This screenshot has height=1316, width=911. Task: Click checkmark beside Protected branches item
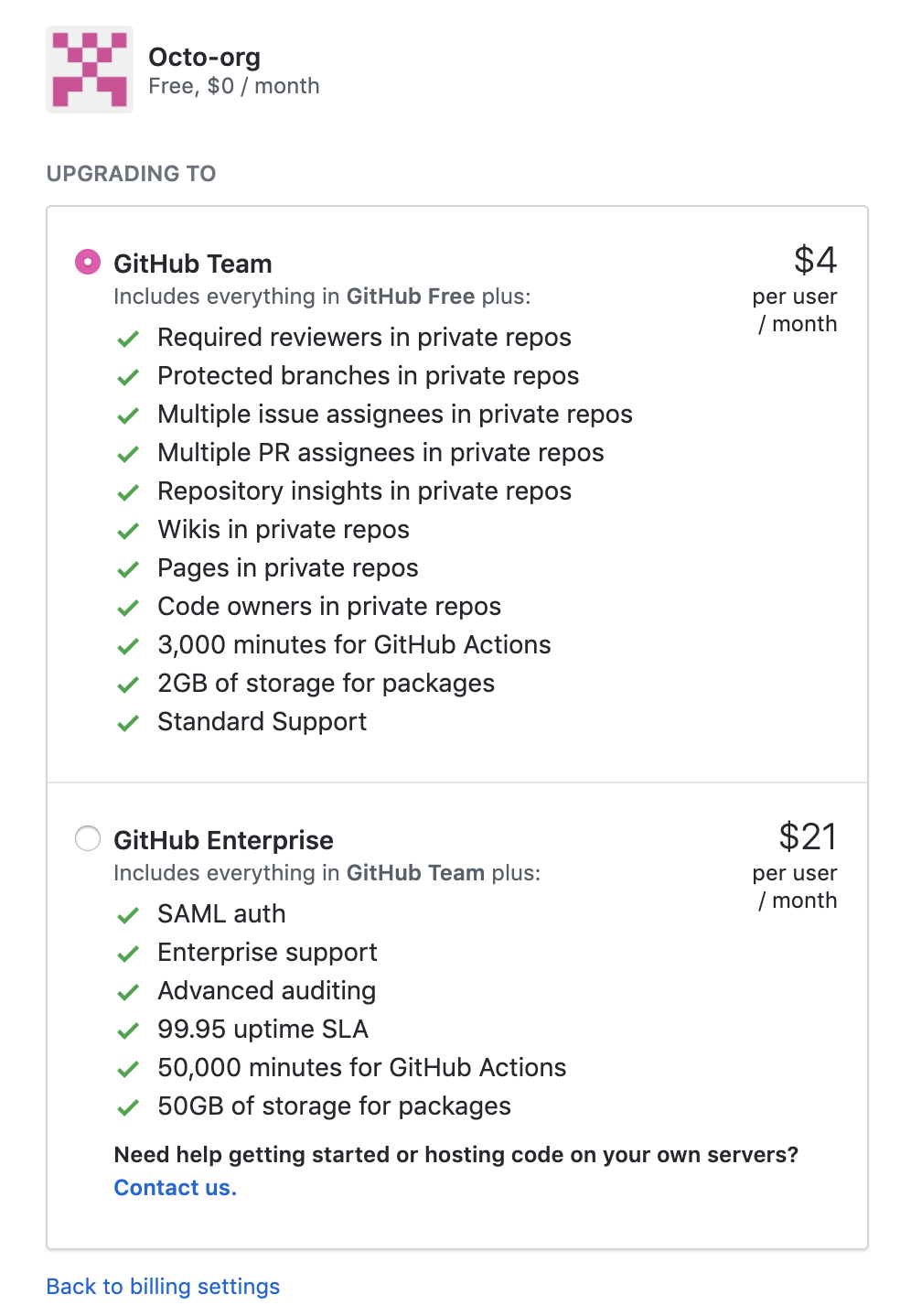point(128,377)
